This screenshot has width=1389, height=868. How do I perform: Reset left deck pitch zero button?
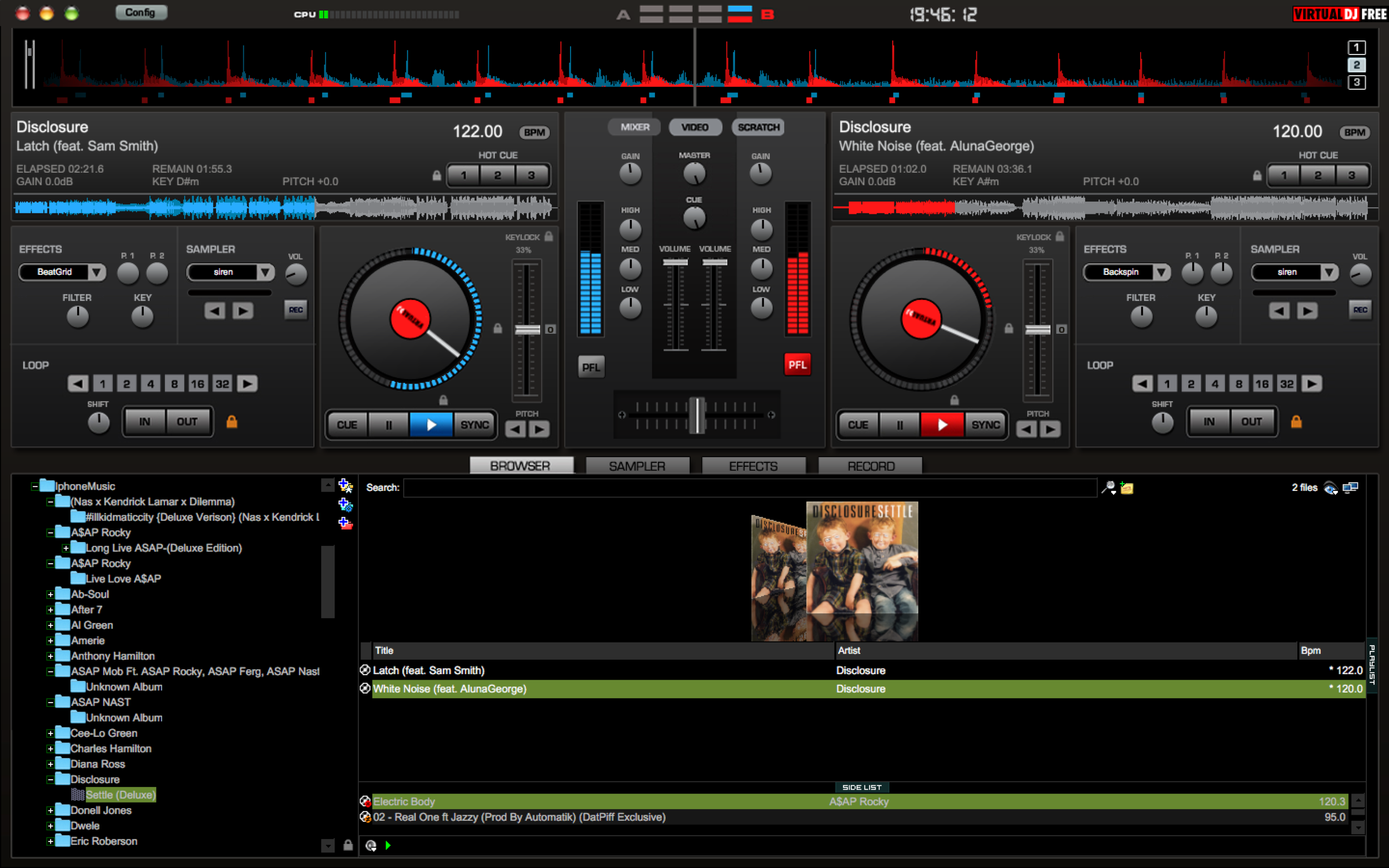point(550,329)
